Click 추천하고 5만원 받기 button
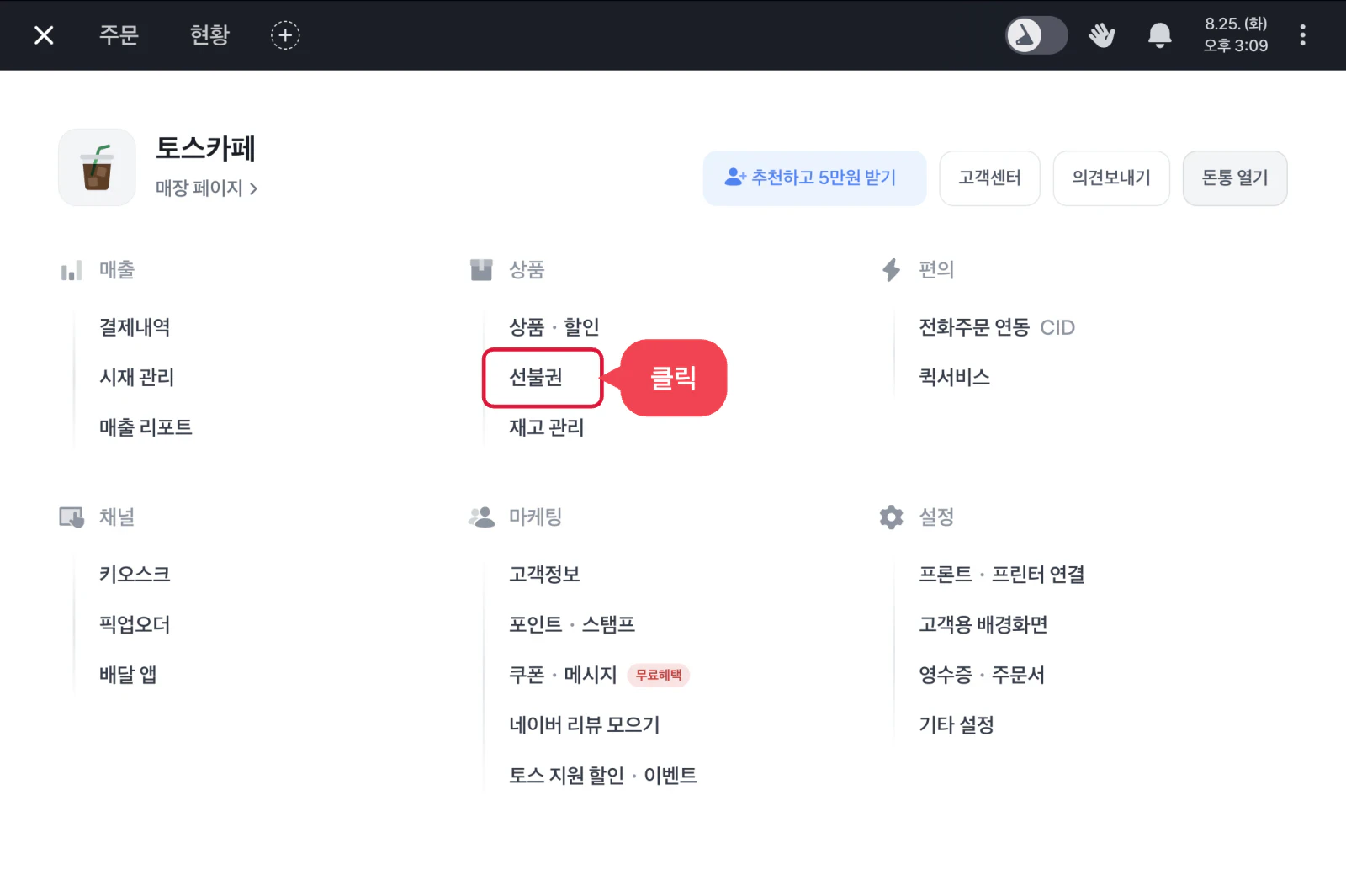Image resolution: width=1346 pixels, height=896 pixels. tap(814, 178)
